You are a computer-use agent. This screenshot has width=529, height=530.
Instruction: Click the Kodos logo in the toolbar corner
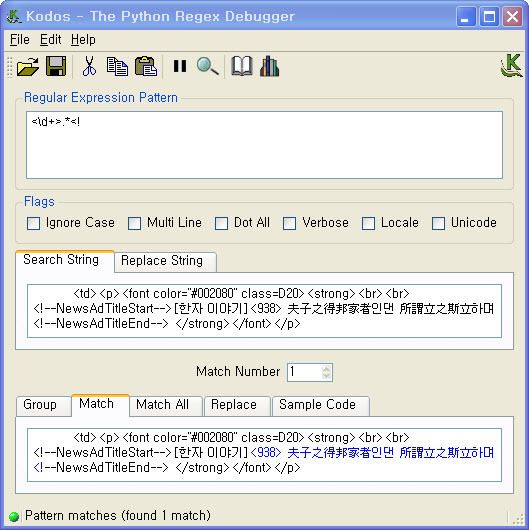[x=511, y=66]
